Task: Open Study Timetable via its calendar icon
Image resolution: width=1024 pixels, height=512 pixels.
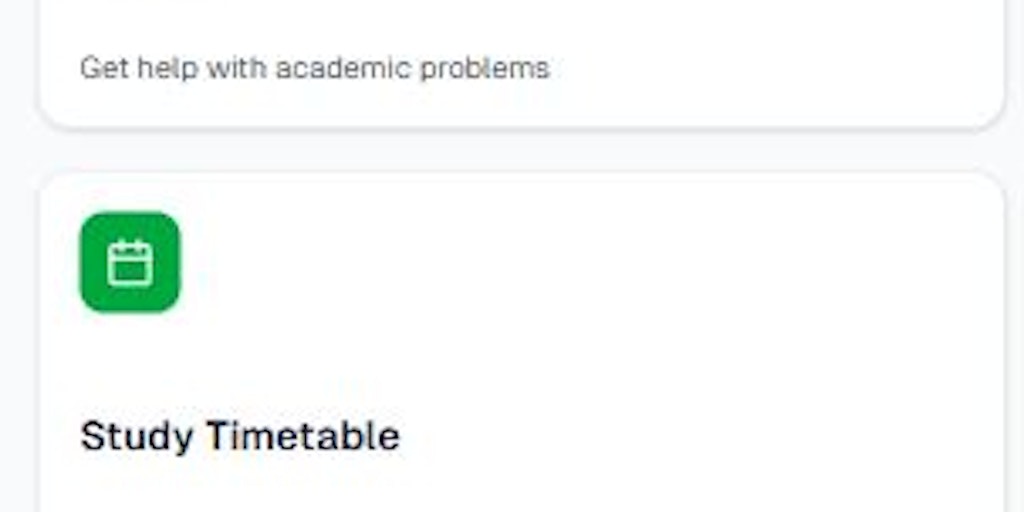Action: click(x=130, y=263)
